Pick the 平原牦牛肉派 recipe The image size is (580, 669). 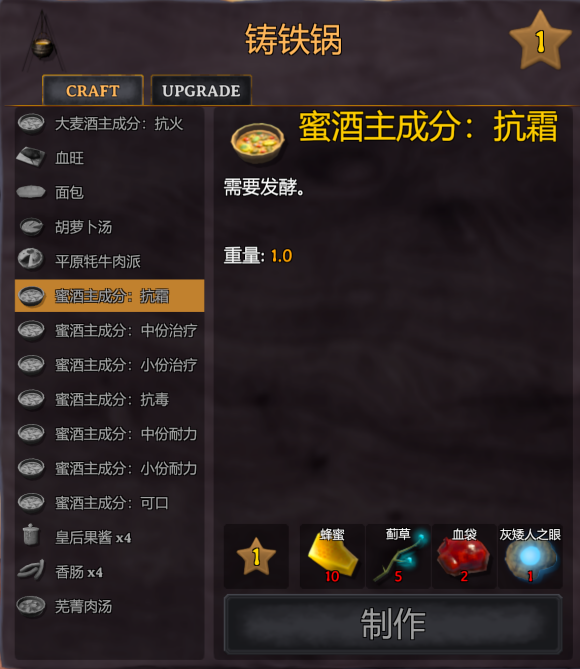pos(109,261)
